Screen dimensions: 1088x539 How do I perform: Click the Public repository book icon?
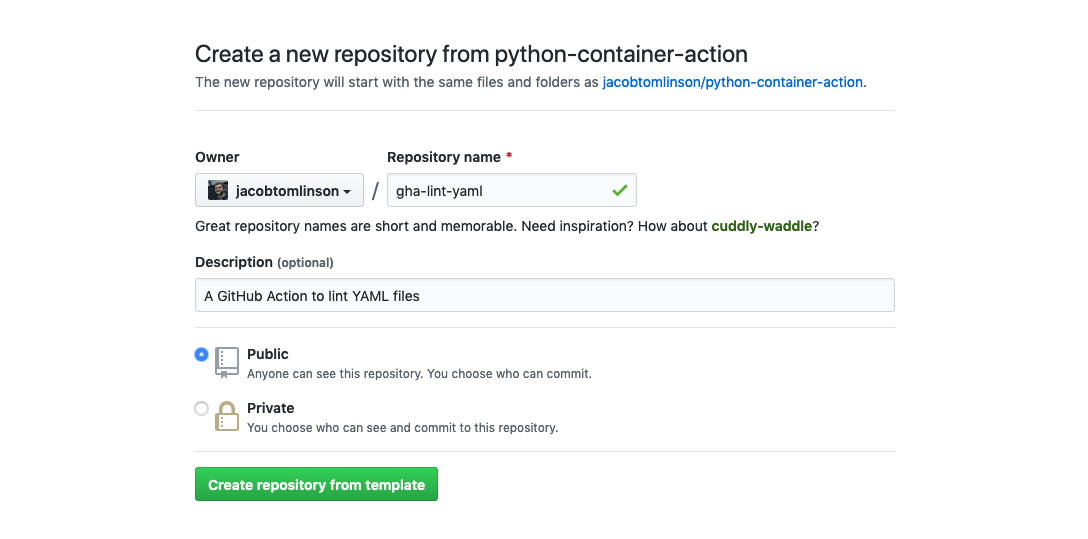pos(227,362)
